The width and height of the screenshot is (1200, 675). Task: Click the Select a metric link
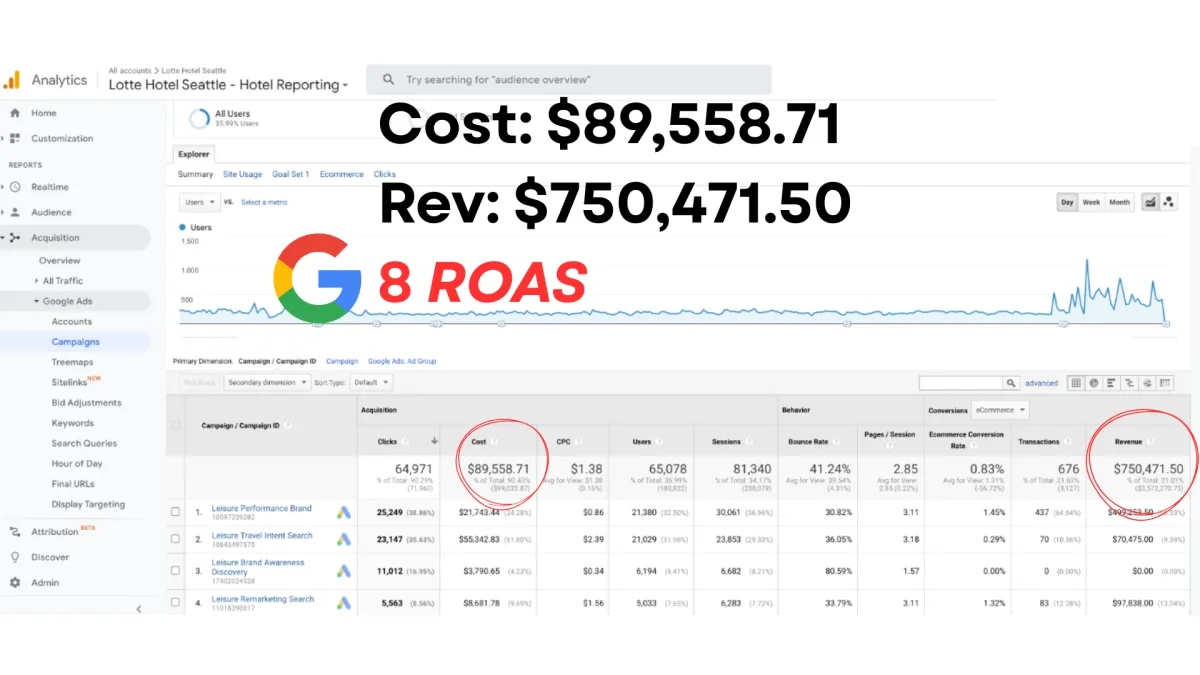coord(264,202)
